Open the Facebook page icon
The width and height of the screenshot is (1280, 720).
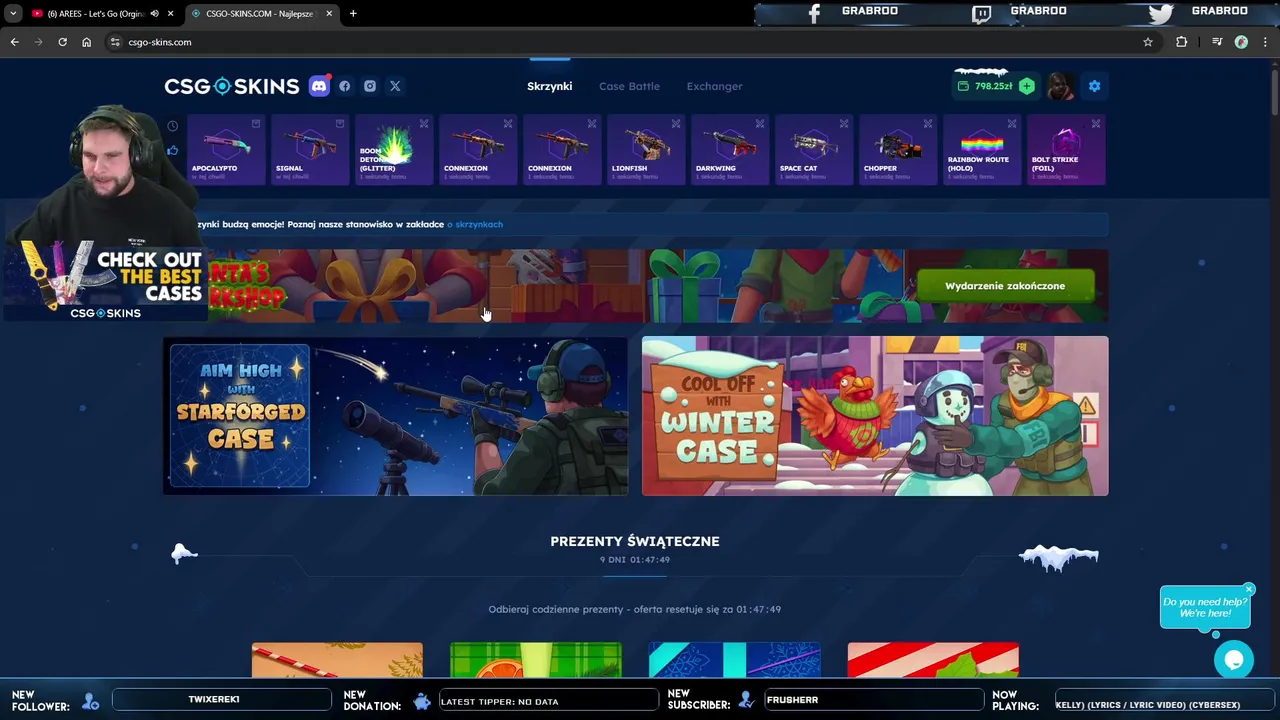coord(345,86)
